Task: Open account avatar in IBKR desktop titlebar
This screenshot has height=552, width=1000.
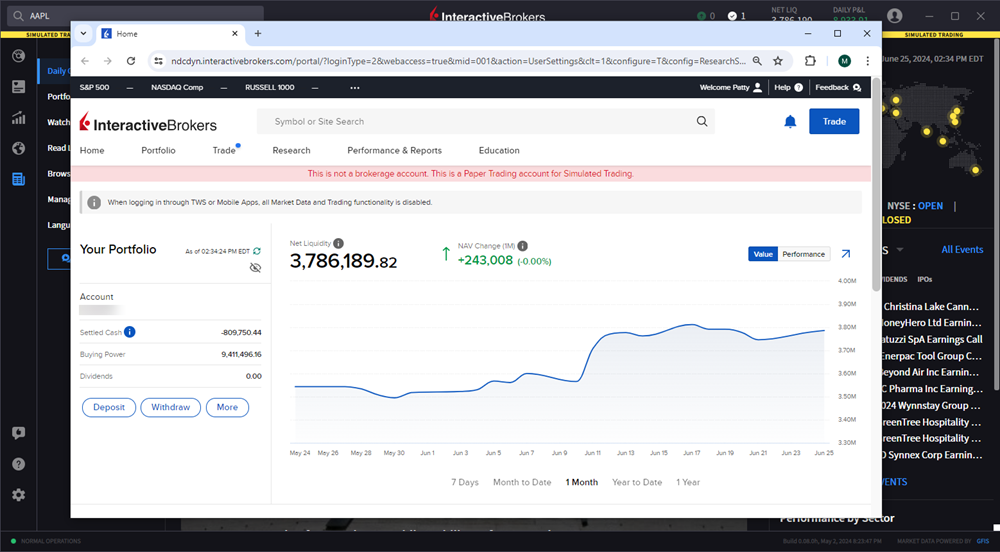Action: (895, 16)
